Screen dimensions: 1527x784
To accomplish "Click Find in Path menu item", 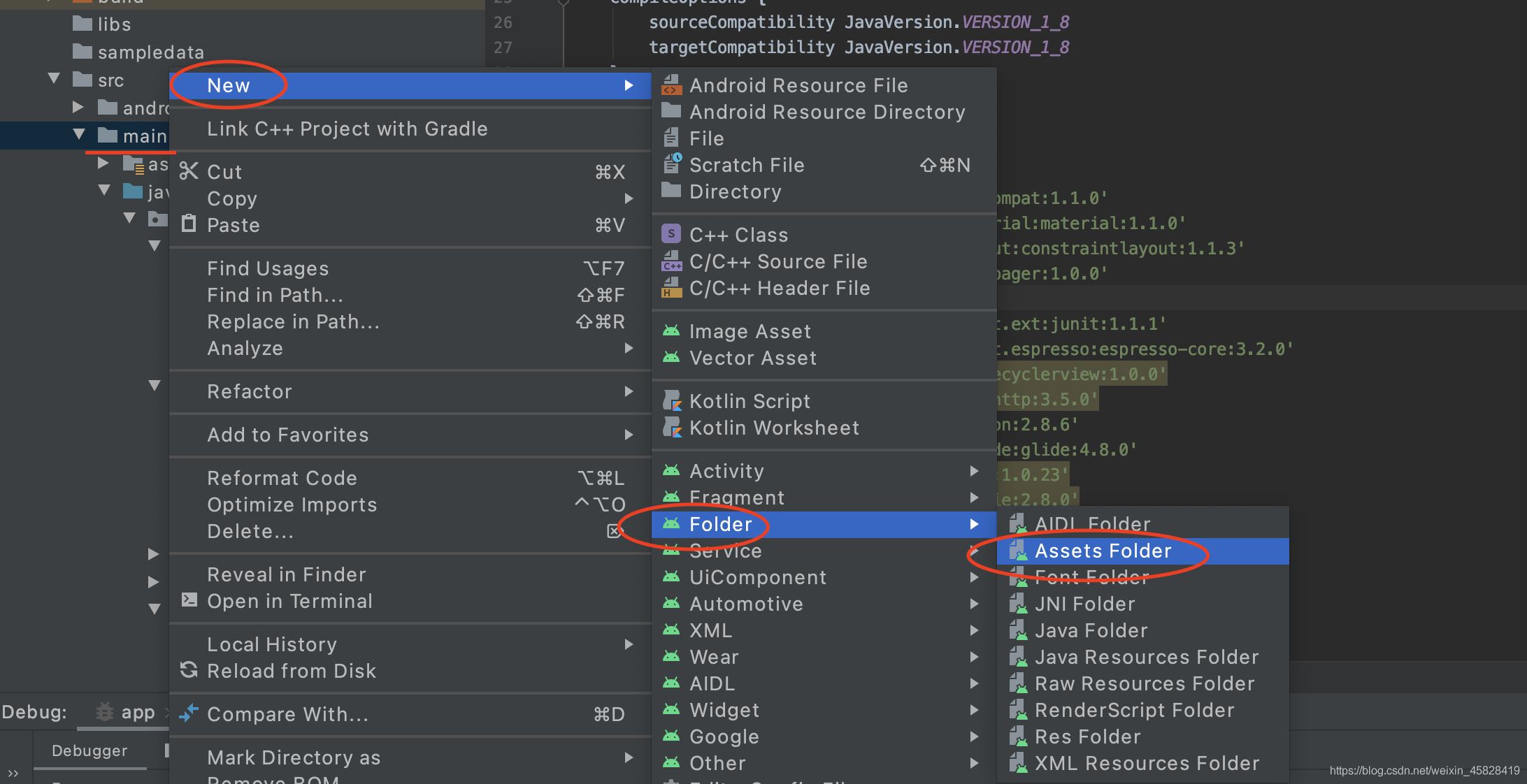I will tap(275, 295).
